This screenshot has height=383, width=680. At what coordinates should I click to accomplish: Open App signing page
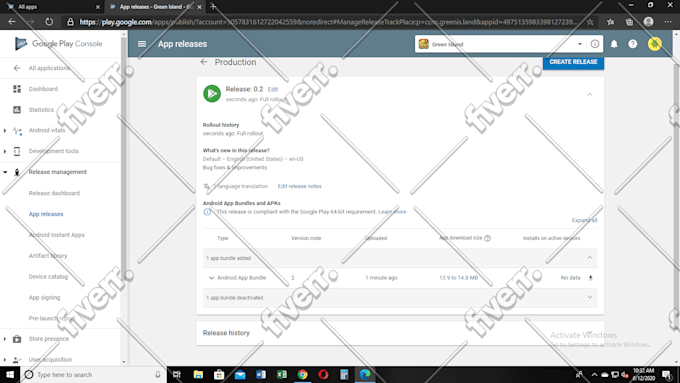[44, 297]
